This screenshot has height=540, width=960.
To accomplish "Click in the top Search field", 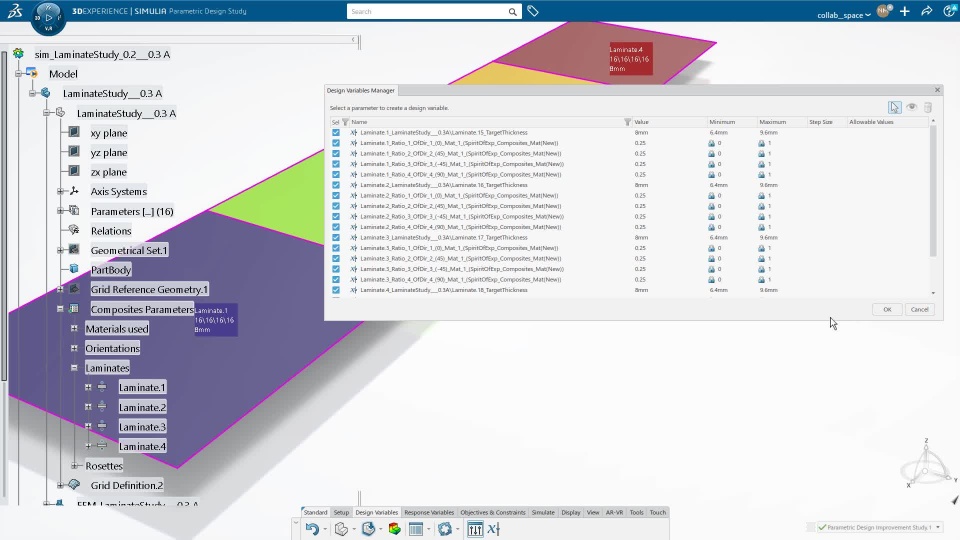I will click(x=428, y=12).
